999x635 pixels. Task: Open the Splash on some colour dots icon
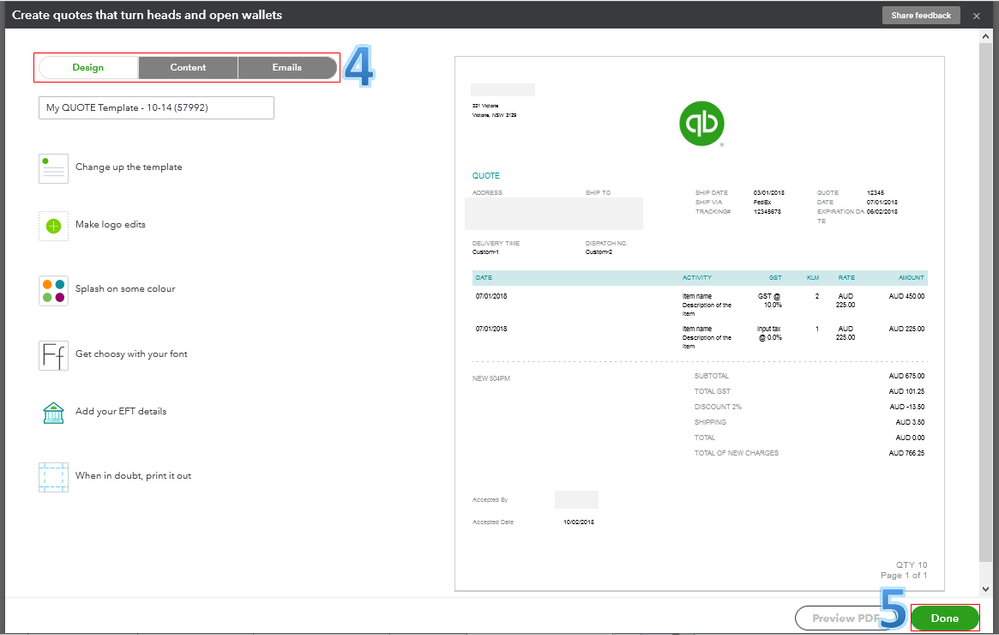pyautogui.click(x=54, y=291)
